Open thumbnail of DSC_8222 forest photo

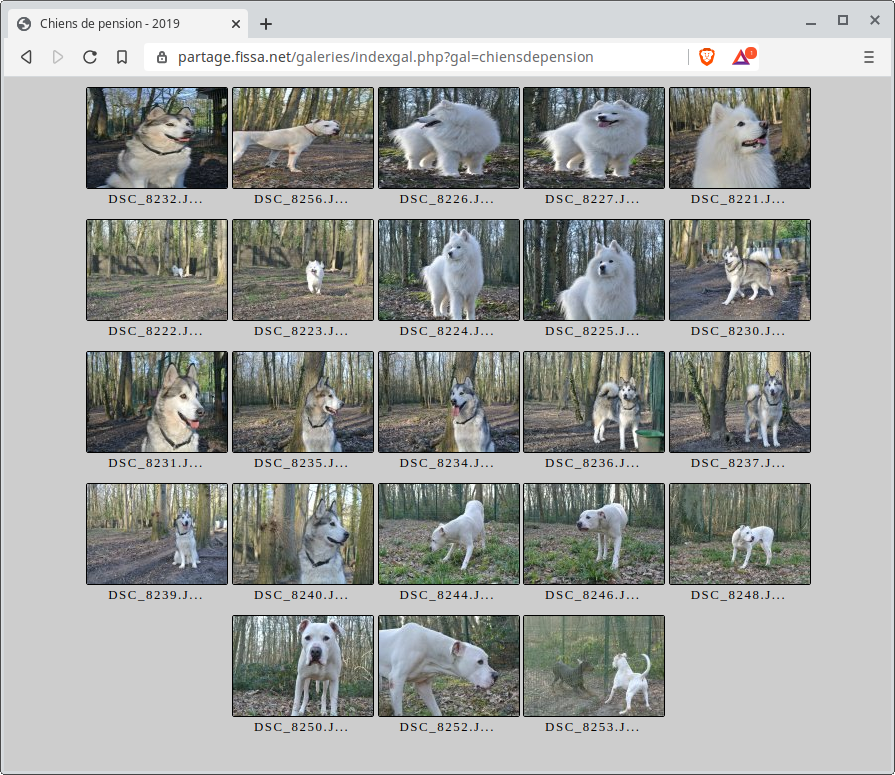pyautogui.click(x=157, y=270)
